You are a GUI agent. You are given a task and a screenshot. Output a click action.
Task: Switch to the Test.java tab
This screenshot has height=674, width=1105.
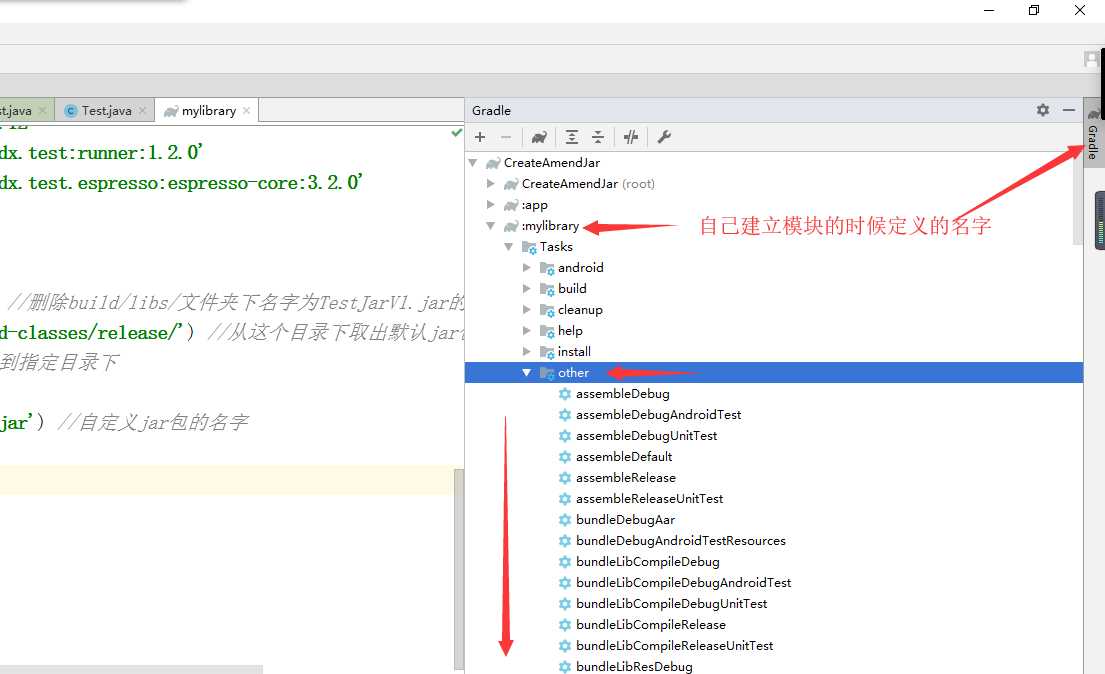coord(106,111)
